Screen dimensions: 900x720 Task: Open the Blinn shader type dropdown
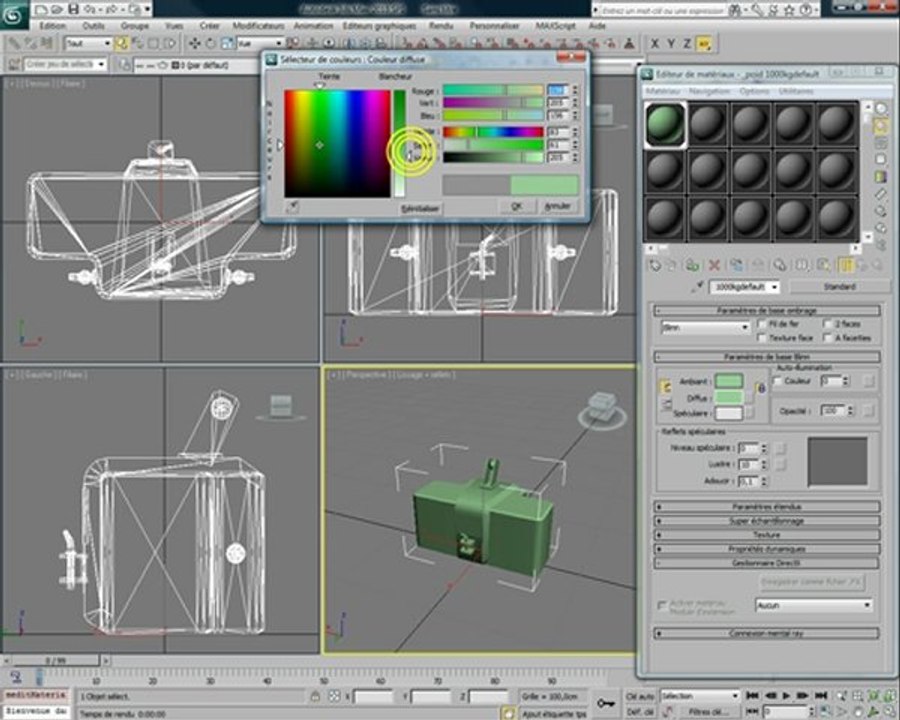pyautogui.click(x=705, y=328)
